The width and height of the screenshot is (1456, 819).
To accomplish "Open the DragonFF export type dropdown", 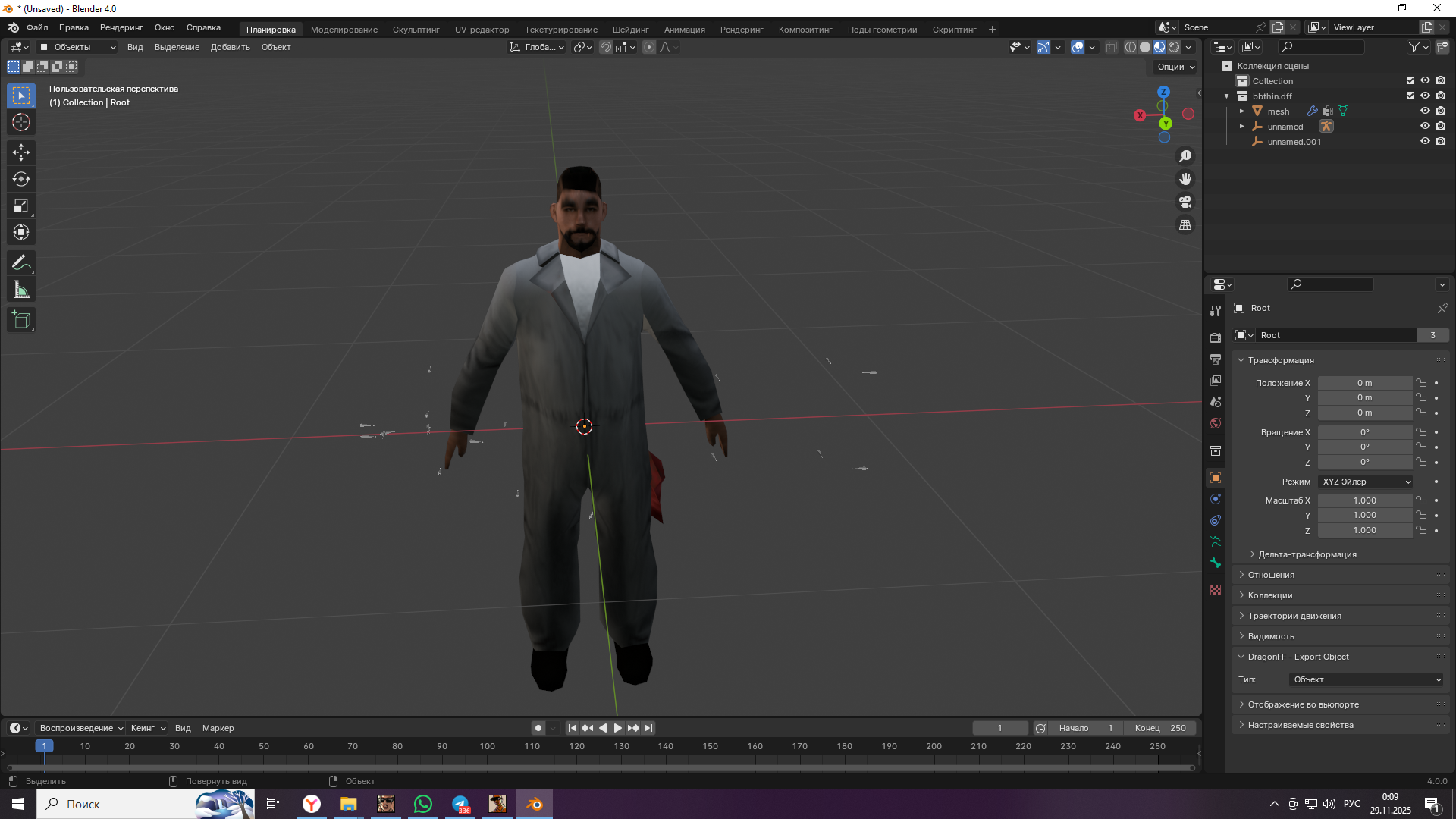I will [x=1367, y=679].
